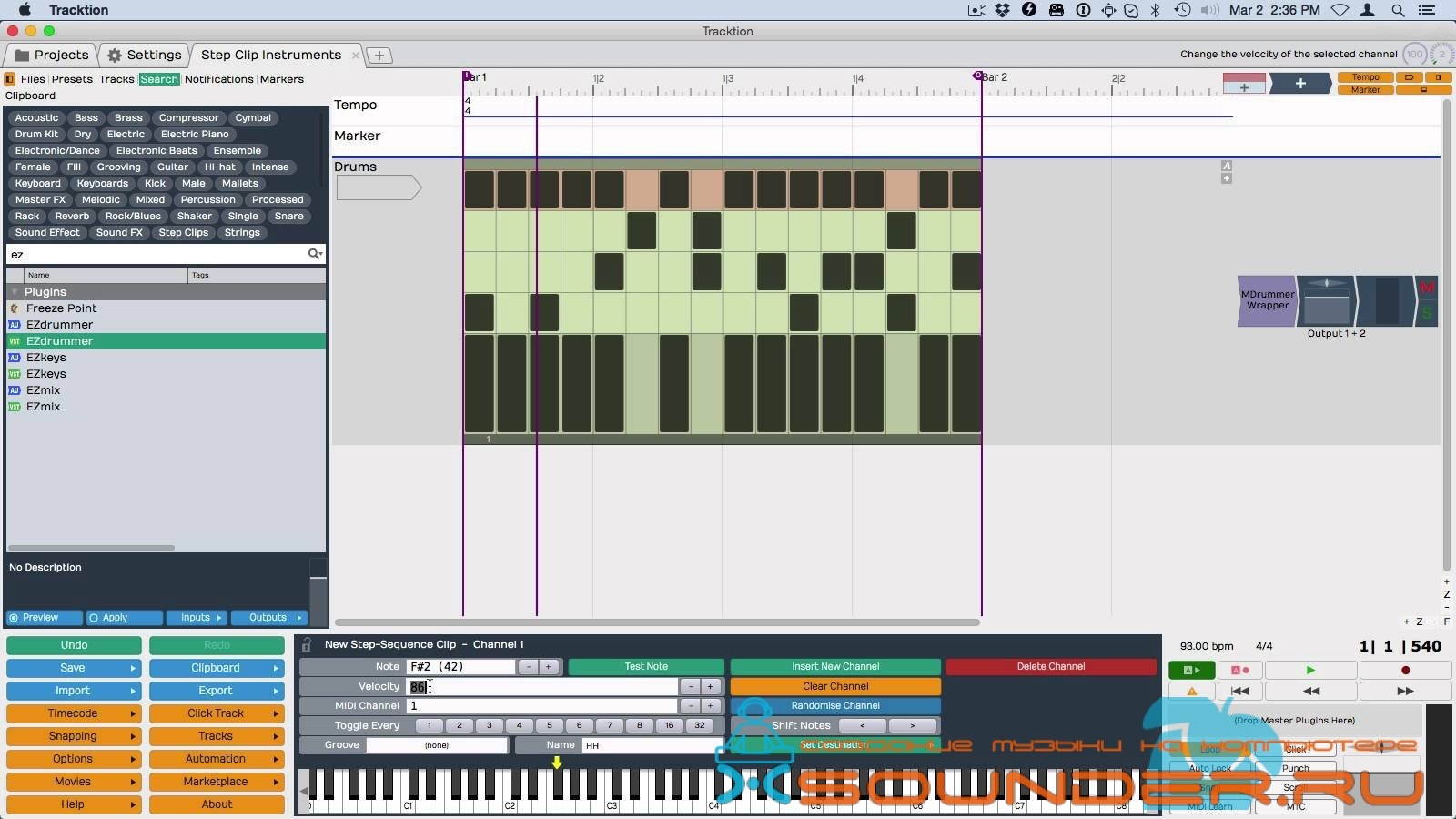Open the Clipboard dropdown menu

(x=217, y=668)
